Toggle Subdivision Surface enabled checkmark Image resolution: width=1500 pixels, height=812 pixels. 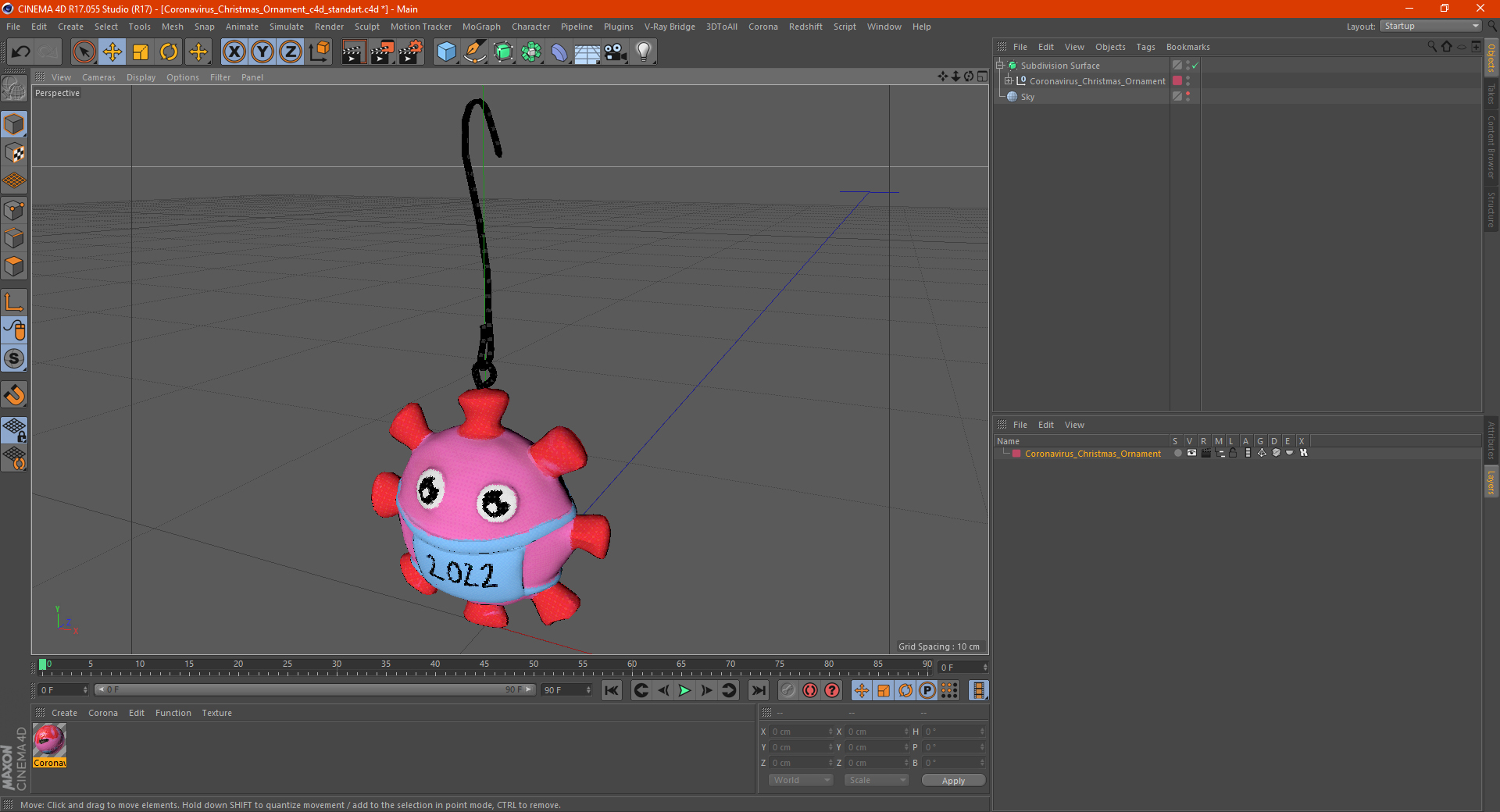(1195, 66)
